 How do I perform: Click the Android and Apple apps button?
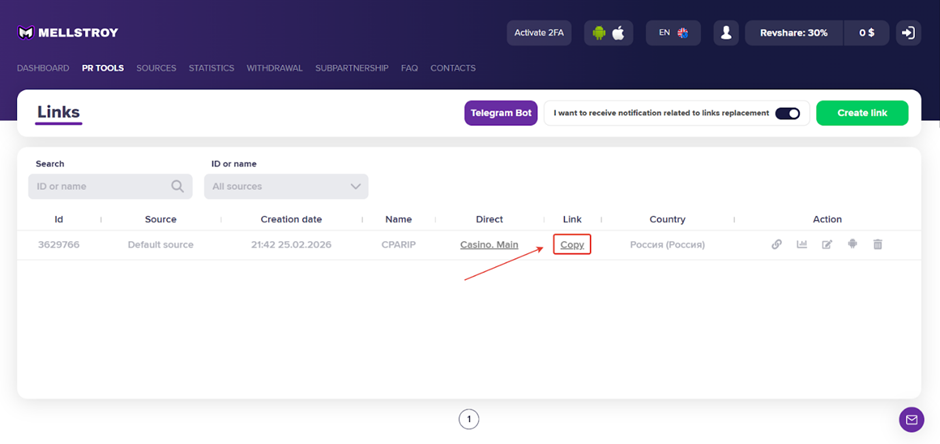608,33
